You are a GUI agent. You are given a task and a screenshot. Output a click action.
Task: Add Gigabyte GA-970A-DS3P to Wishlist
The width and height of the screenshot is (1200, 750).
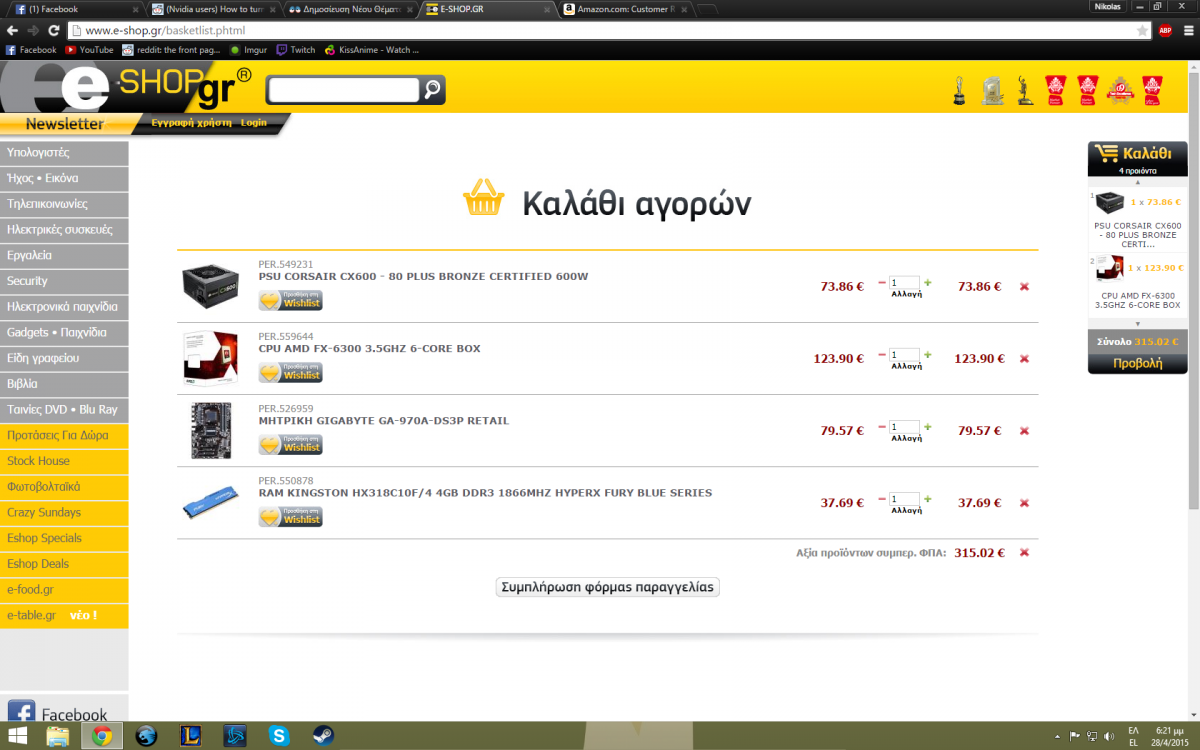[291, 445]
